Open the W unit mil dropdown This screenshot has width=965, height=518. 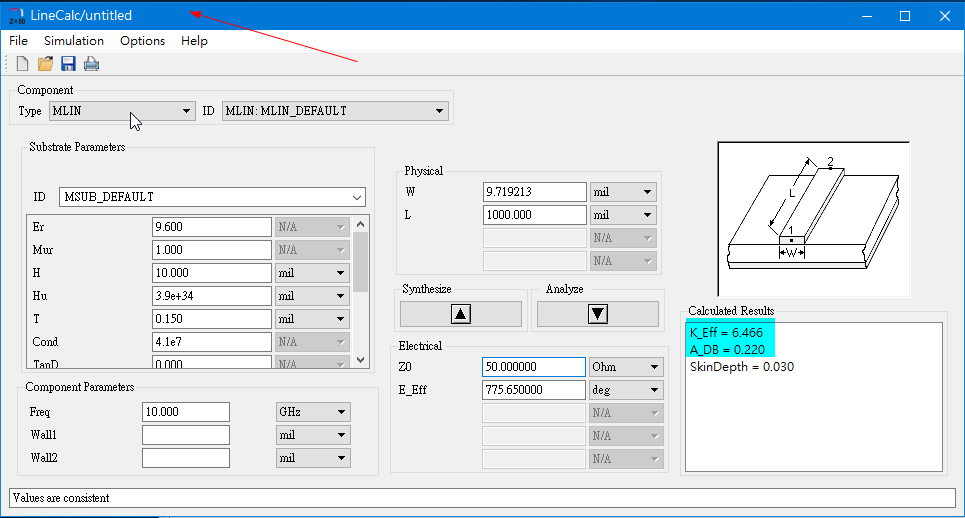point(623,192)
